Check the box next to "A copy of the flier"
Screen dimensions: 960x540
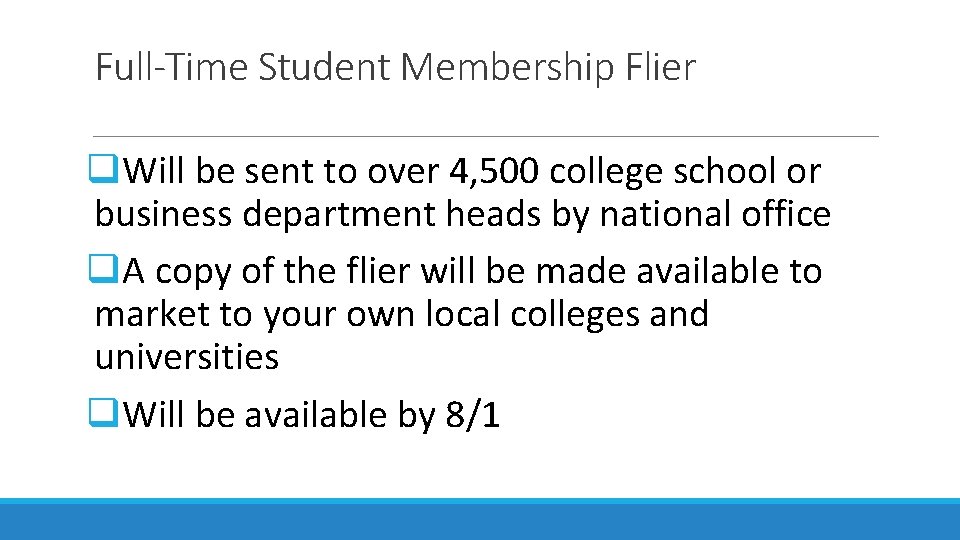pos(103,269)
